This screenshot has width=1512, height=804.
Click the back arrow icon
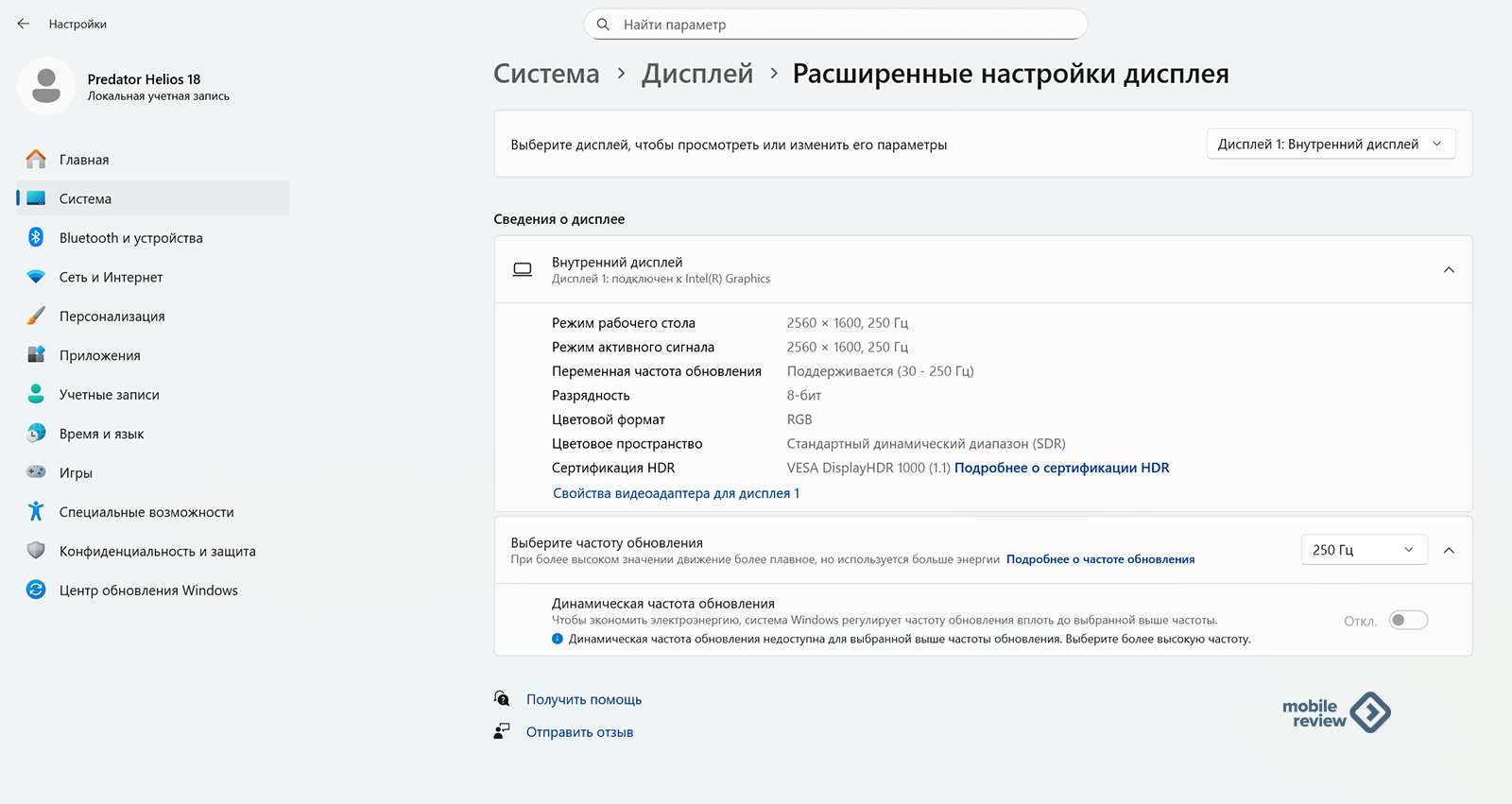(24, 24)
